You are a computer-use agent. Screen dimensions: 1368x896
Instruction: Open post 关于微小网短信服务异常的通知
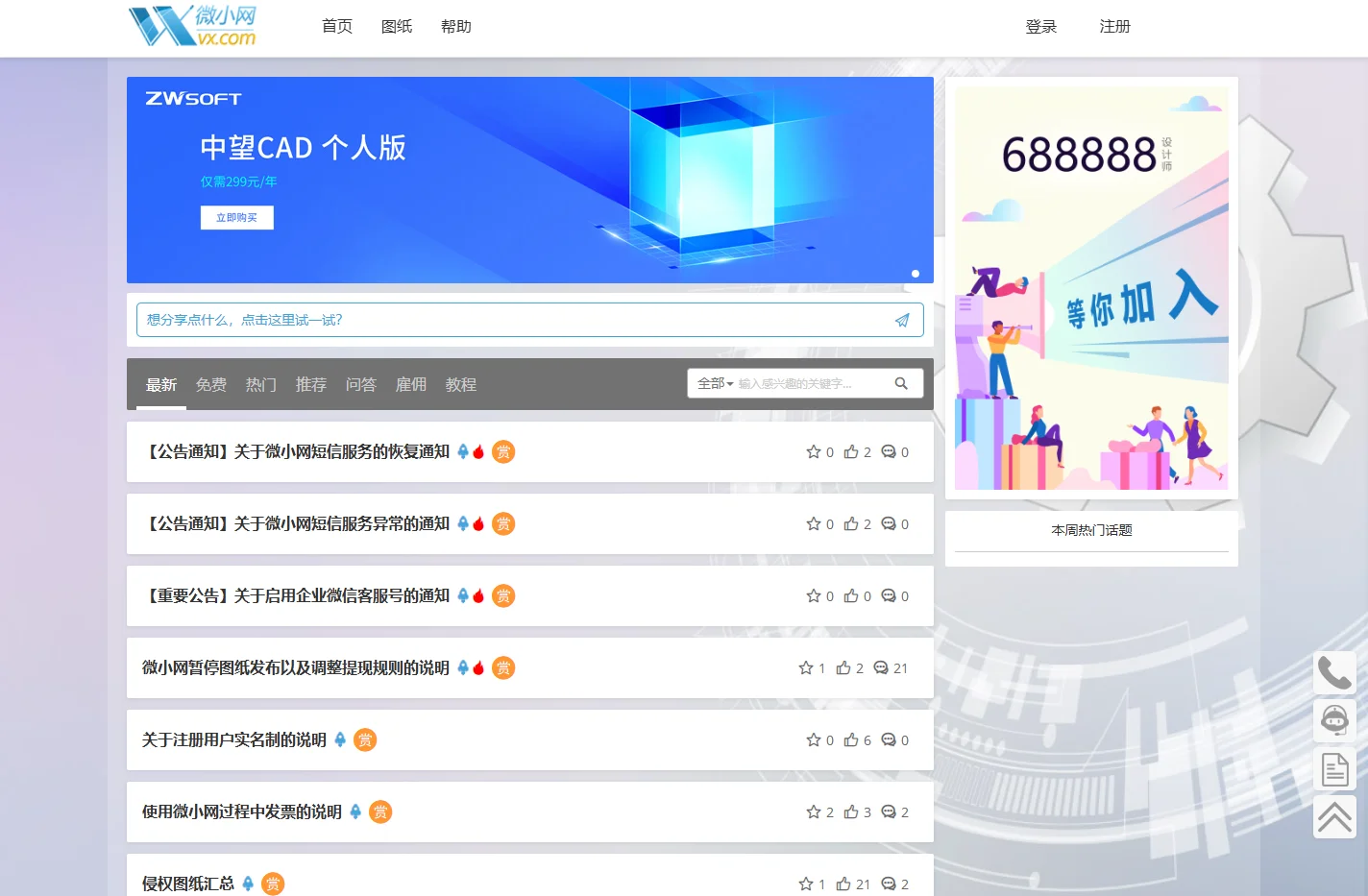(x=296, y=524)
